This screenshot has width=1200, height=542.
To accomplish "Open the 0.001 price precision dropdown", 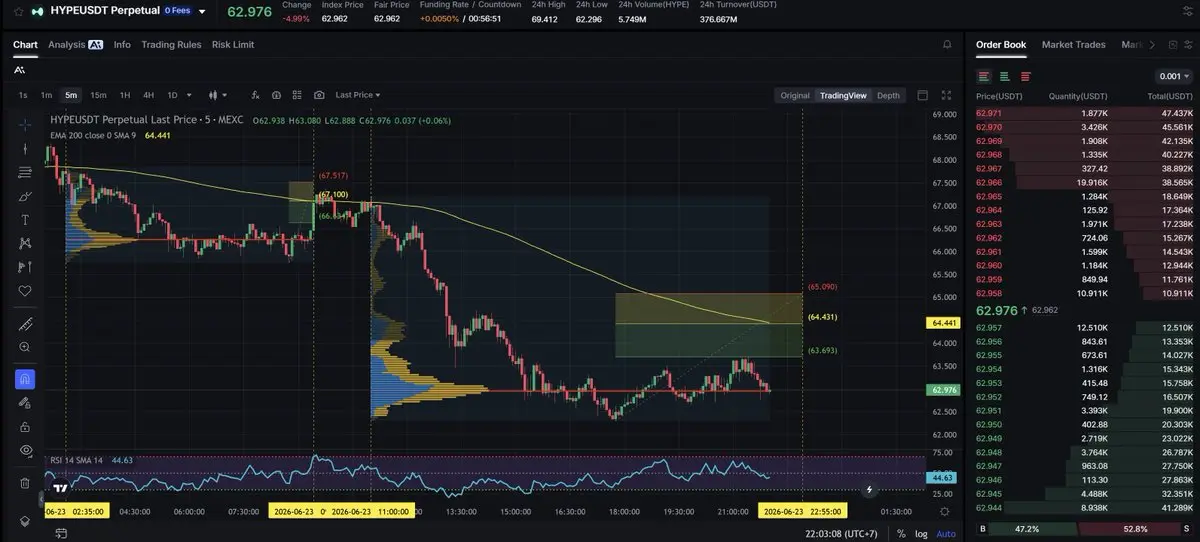I will click(1173, 76).
